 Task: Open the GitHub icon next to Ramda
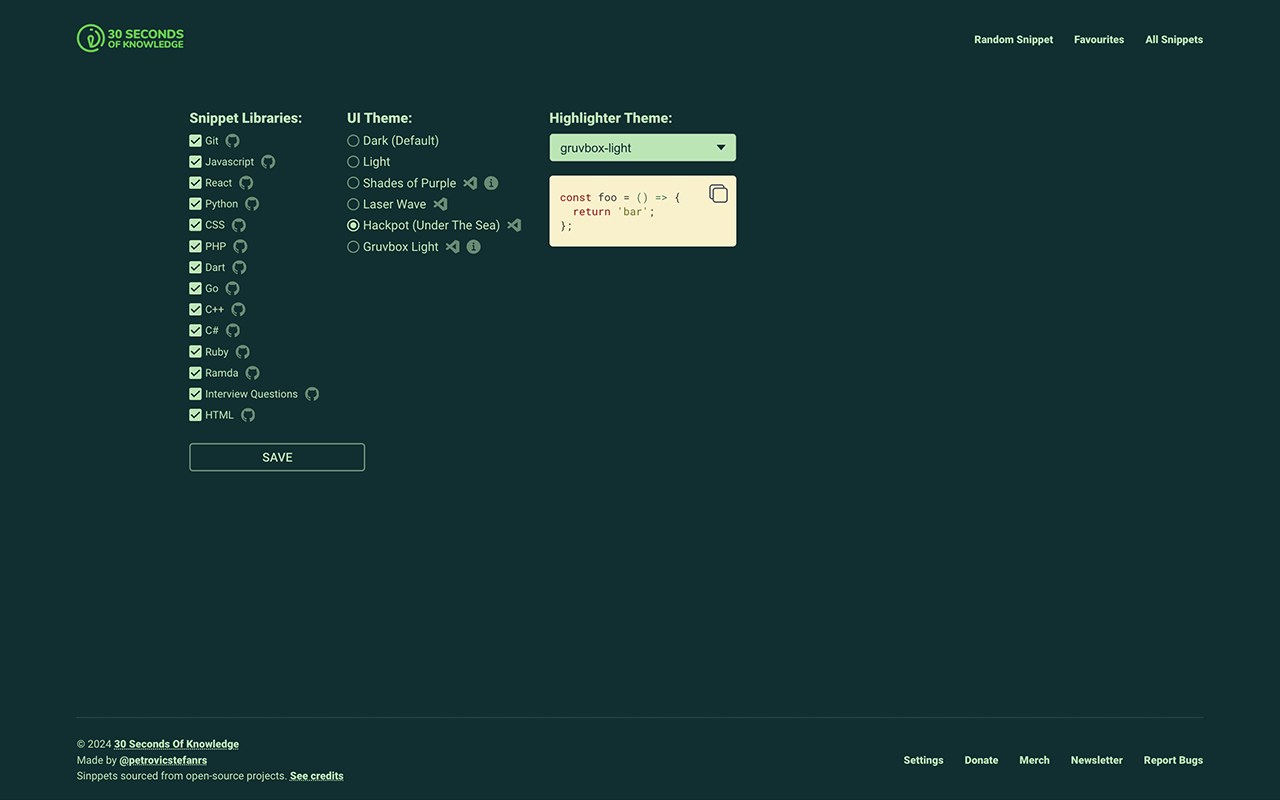(x=252, y=373)
